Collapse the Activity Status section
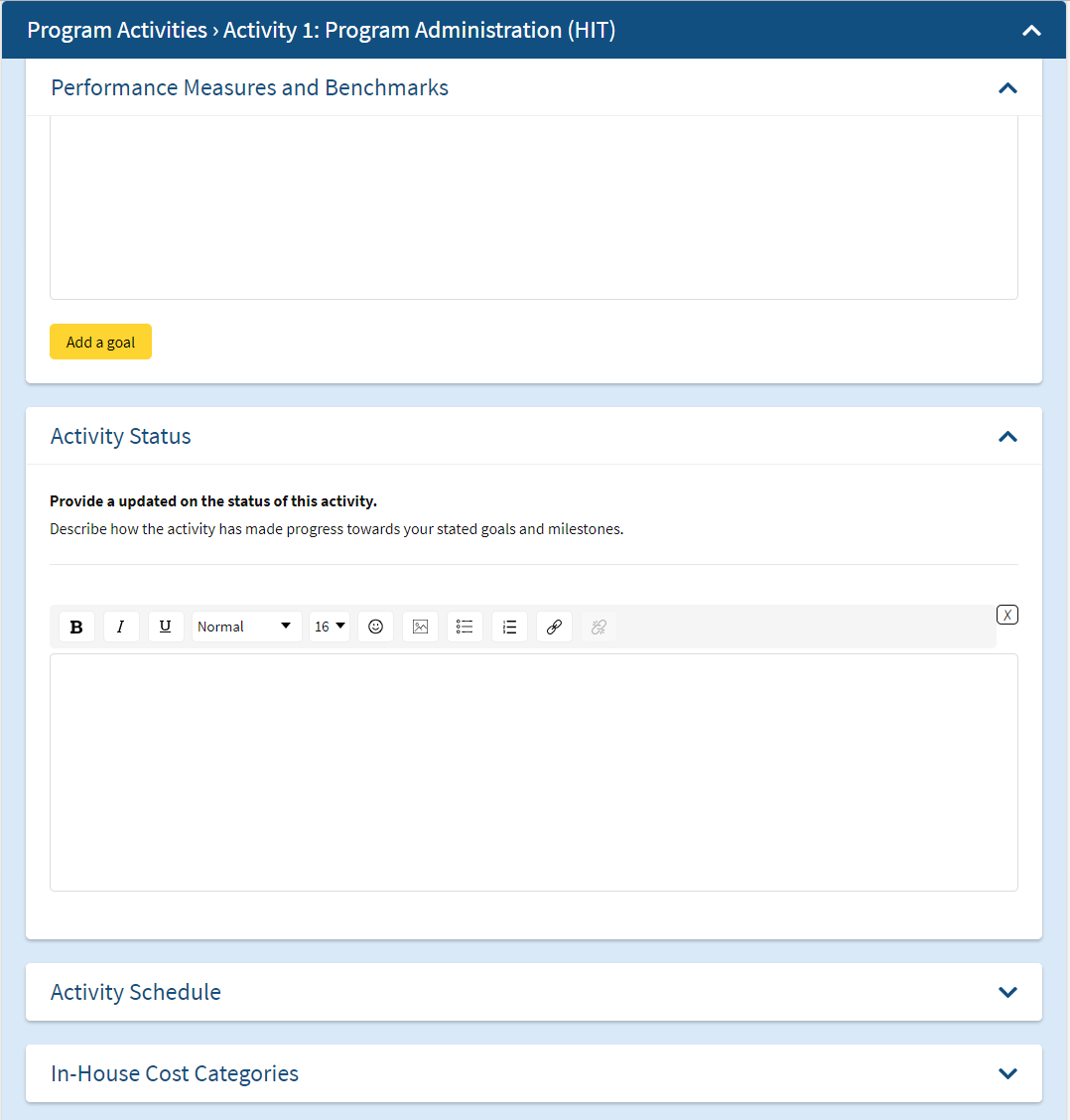 pyautogui.click(x=1007, y=436)
